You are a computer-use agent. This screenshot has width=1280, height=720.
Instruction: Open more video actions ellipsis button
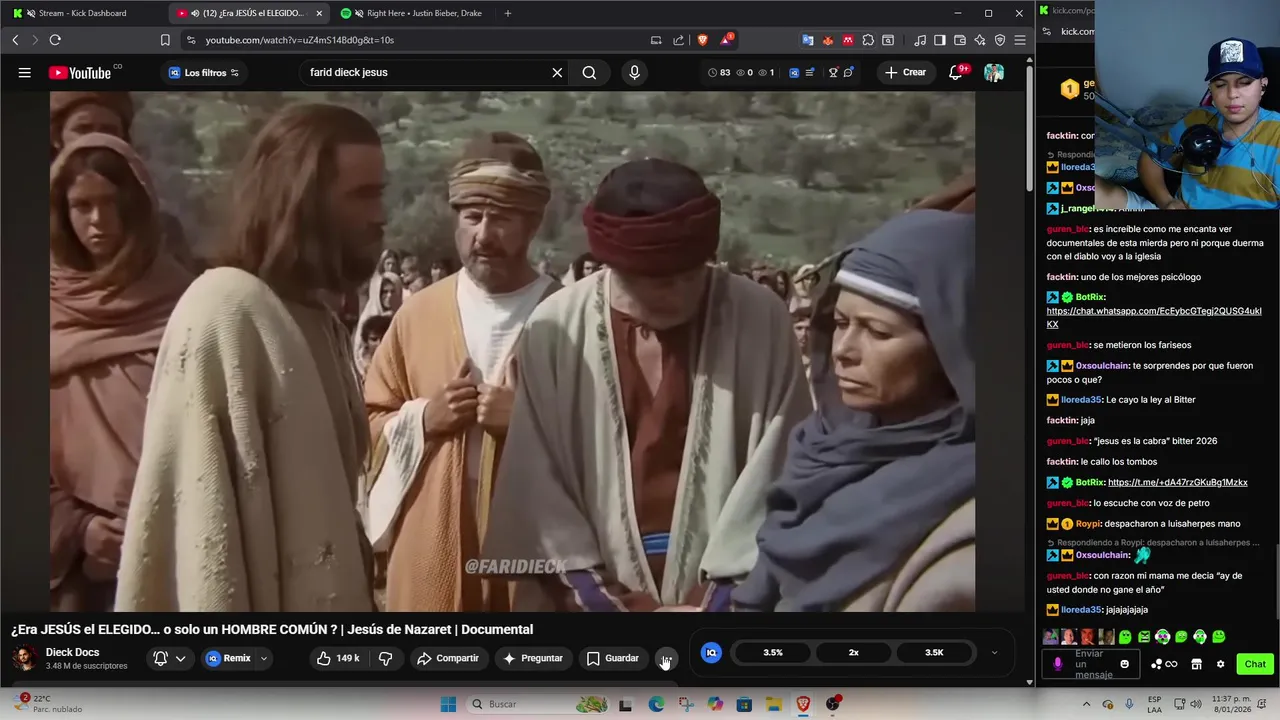click(x=667, y=658)
